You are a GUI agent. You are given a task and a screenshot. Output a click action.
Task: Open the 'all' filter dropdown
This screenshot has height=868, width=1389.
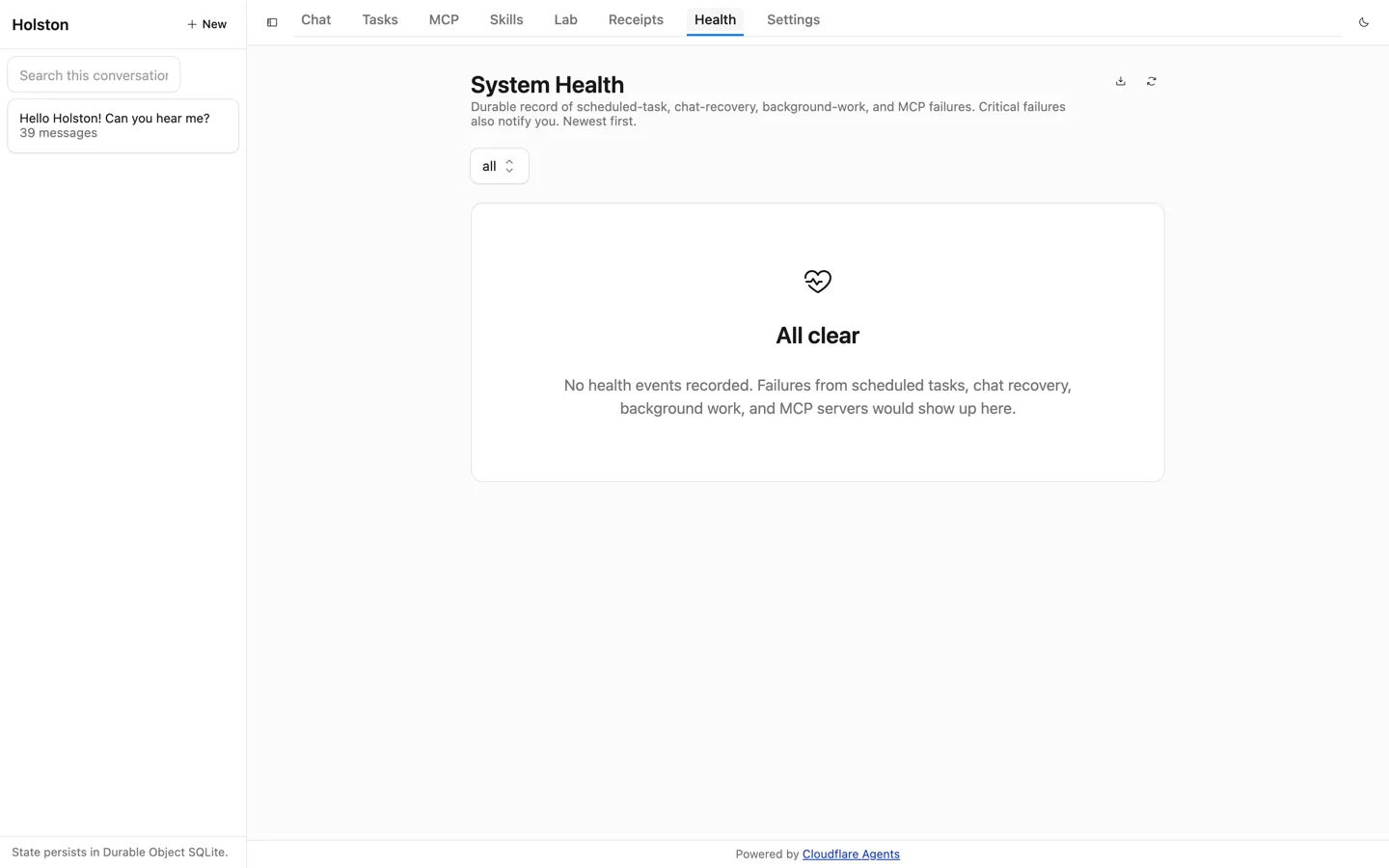tap(500, 166)
